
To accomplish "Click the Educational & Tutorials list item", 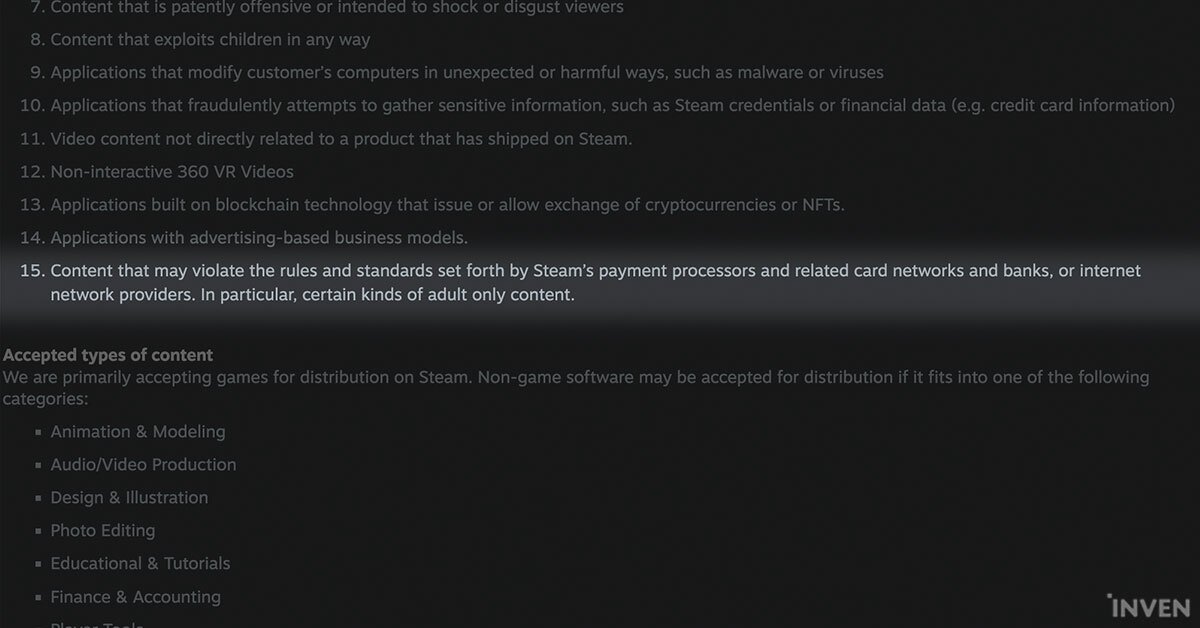I will pos(140,564).
